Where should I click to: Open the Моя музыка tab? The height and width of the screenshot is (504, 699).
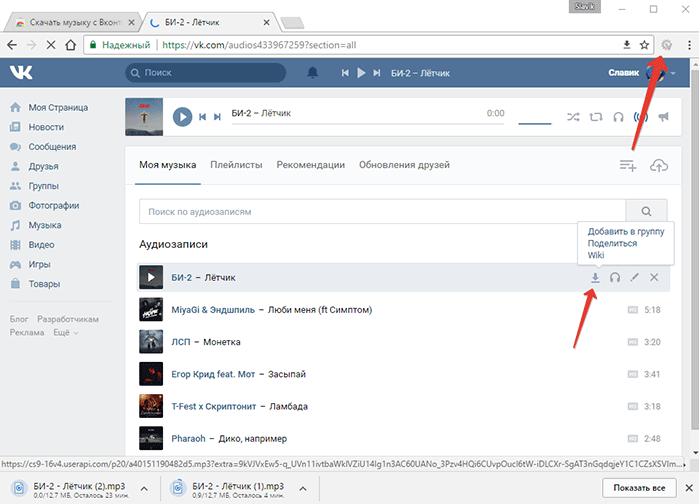point(168,165)
